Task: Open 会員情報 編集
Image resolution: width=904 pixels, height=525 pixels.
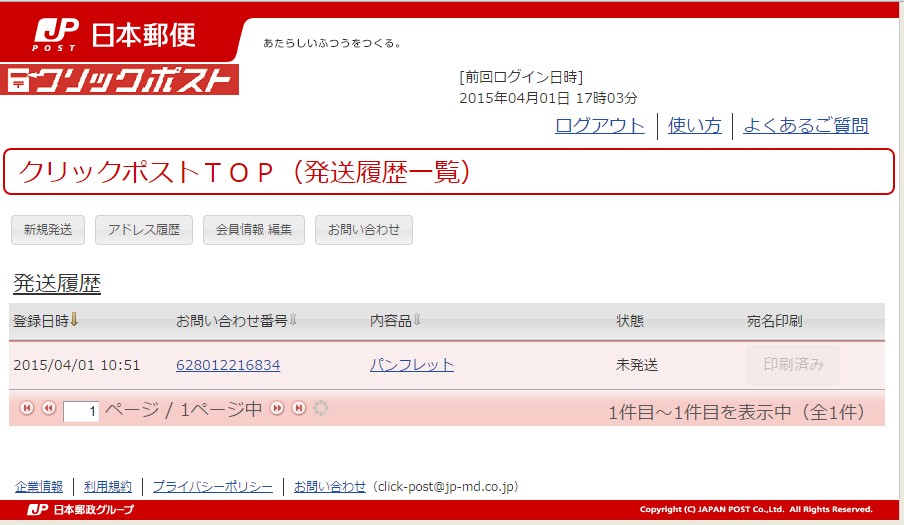Action: (254, 230)
